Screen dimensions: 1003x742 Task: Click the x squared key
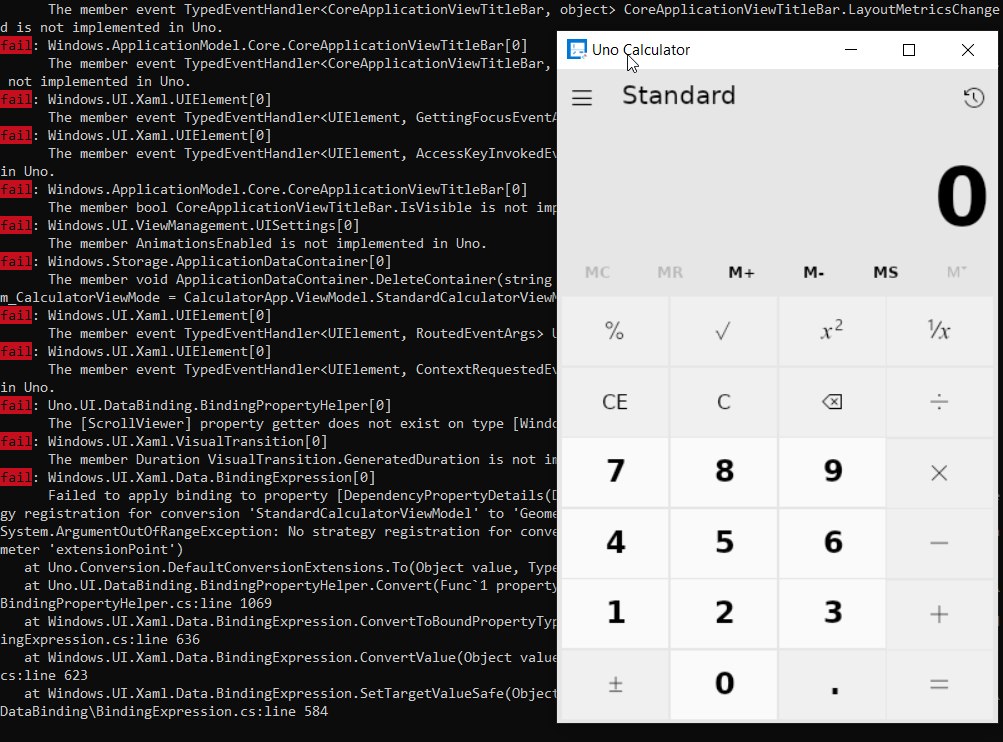point(832,331)
